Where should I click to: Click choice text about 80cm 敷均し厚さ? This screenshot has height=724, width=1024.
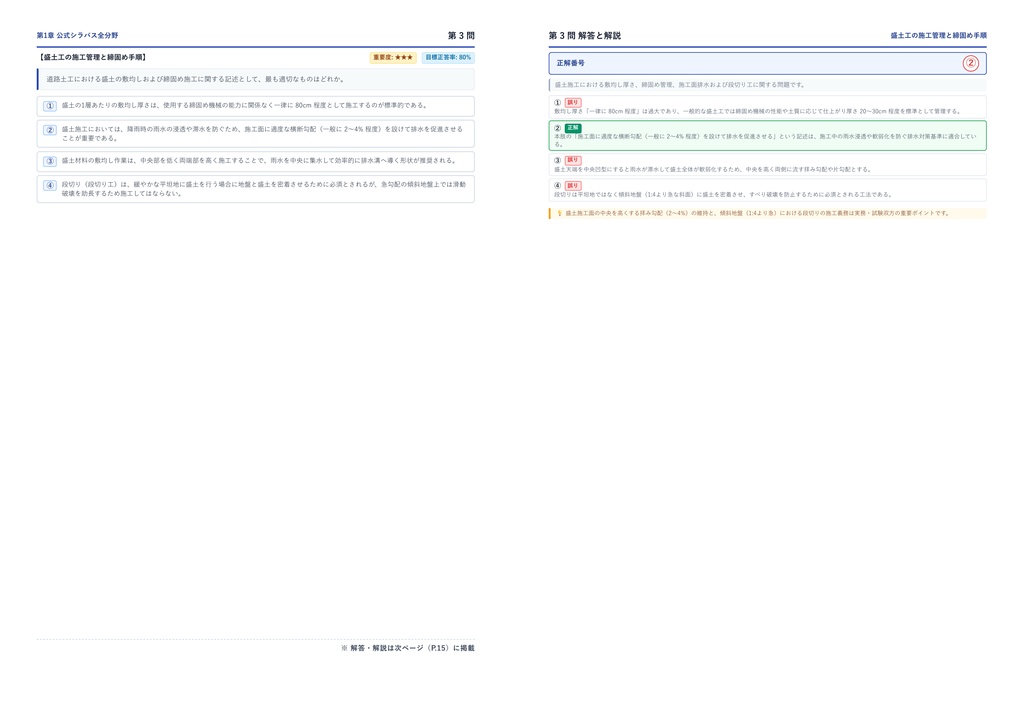244,105
